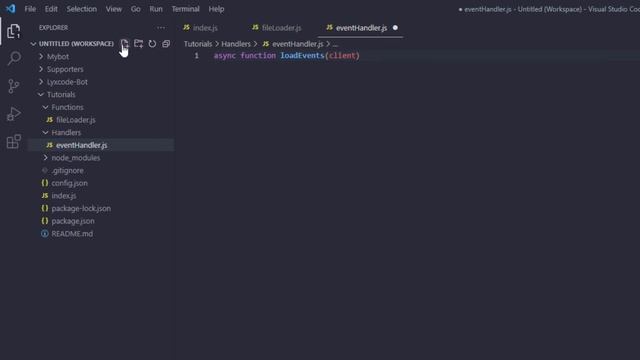This screenshot has width=640, height=360.
Task: Open the Extensions view
Action: [13, 141]
